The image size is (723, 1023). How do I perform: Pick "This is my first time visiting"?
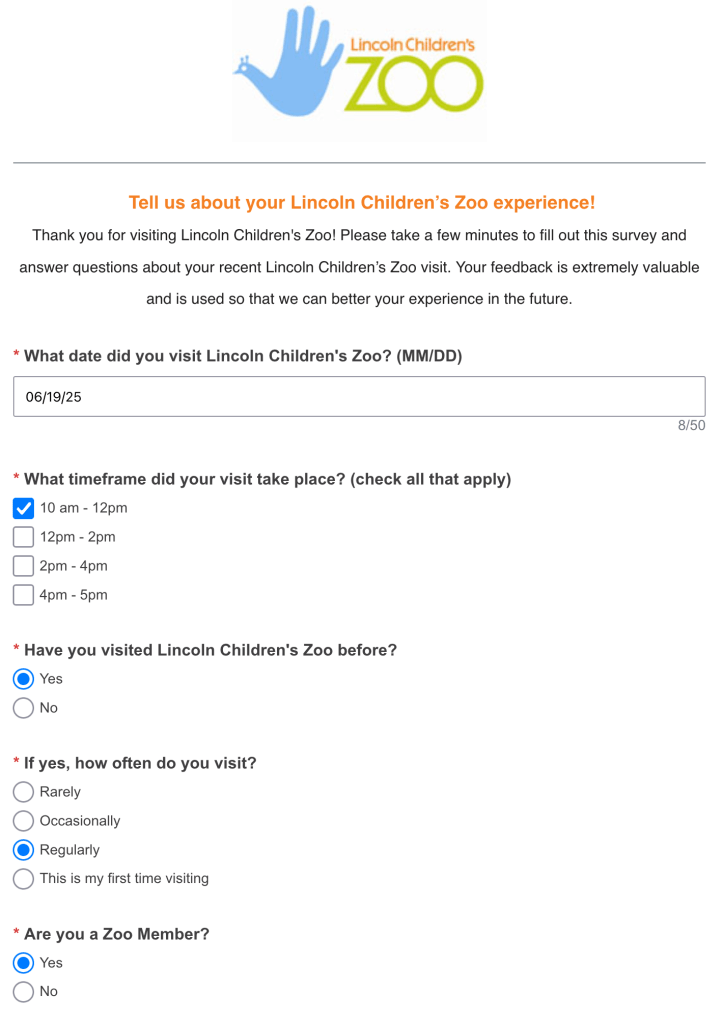[x=24, y=879]
